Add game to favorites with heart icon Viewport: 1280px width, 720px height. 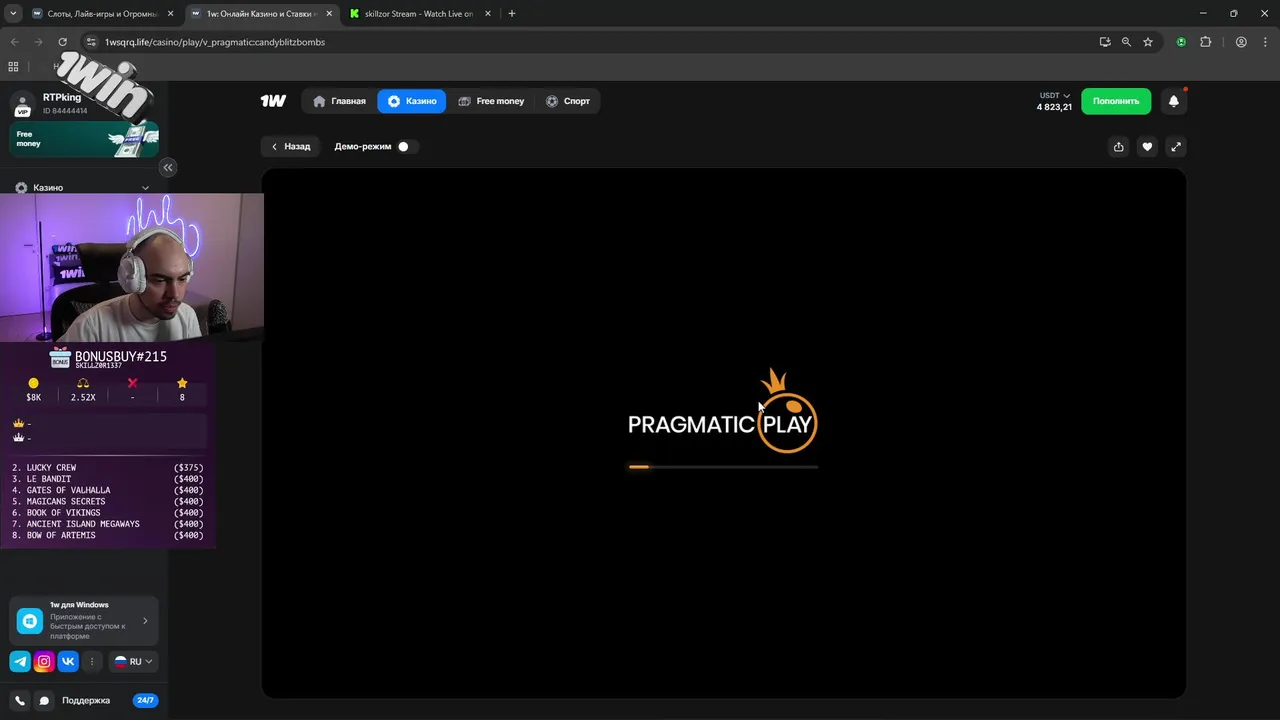[1147, 147]
